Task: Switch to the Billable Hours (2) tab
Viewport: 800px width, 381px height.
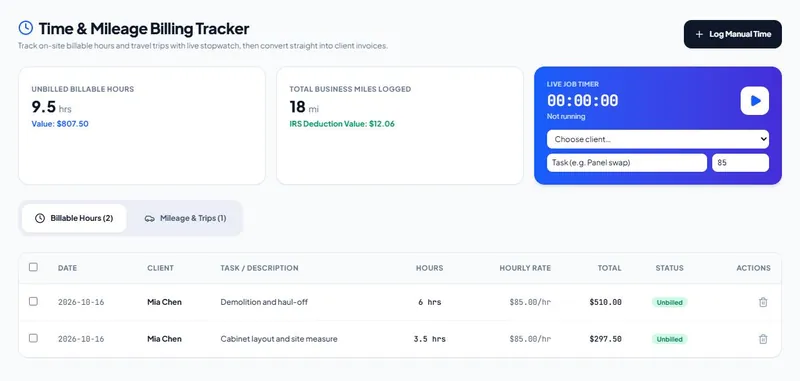Action: point(74,218)
